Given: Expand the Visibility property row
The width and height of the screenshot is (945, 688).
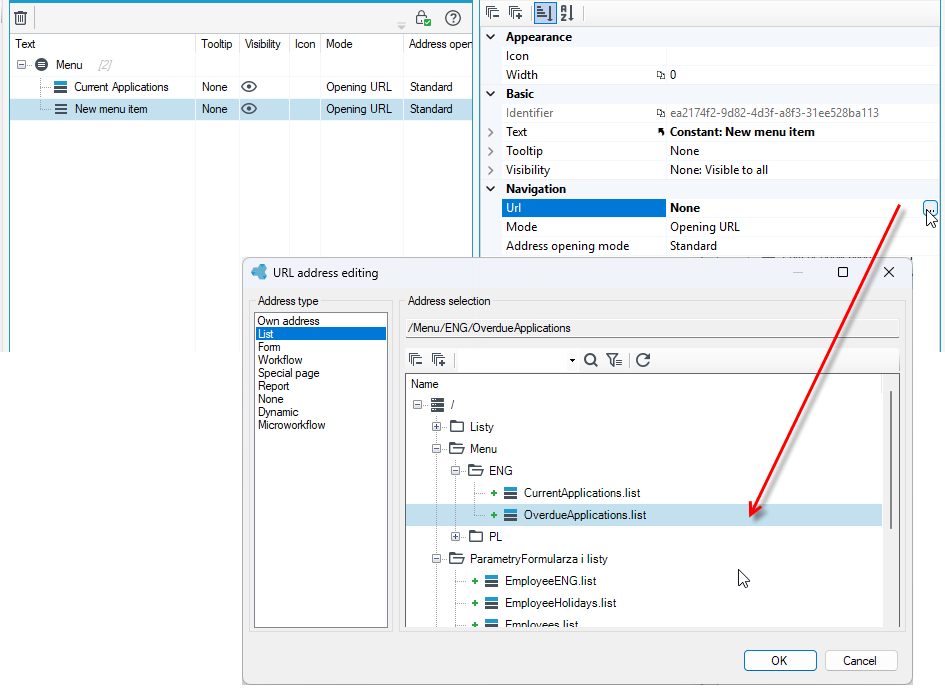Looking at the screenshot, I should pyautogui.click(x=491, y=170).
